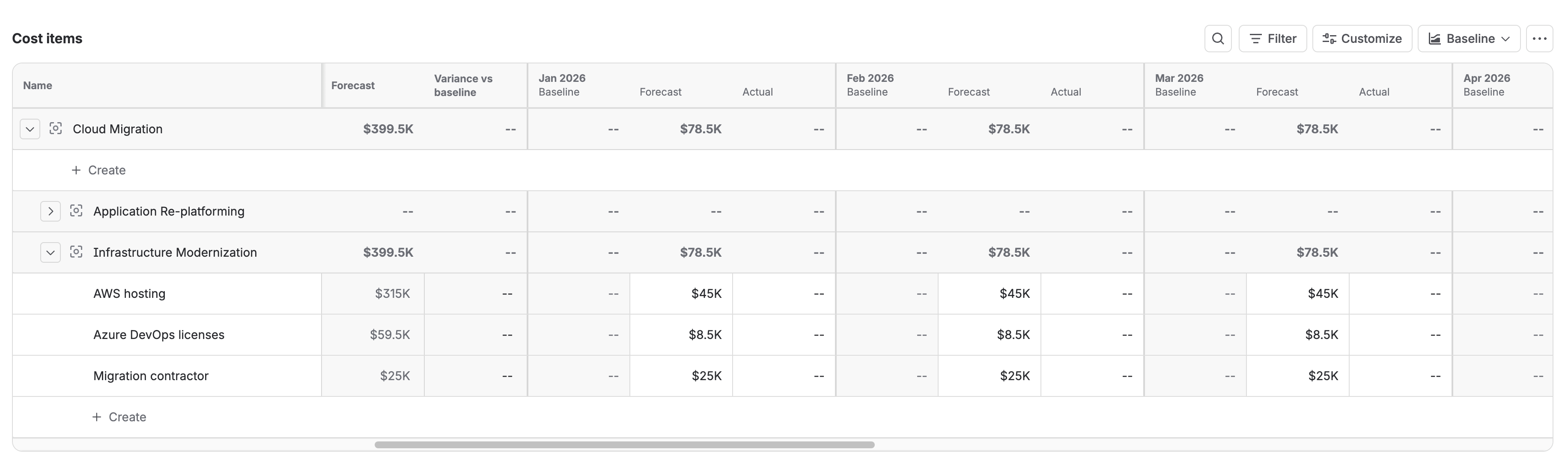The image size is (1568, 474).
Task: Open the Baseline dropdown
Action: coord(1468,39)
